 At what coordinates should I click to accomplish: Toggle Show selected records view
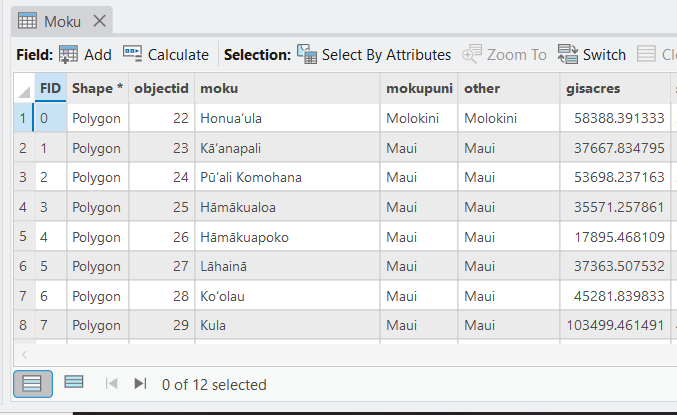coord(74,383)
